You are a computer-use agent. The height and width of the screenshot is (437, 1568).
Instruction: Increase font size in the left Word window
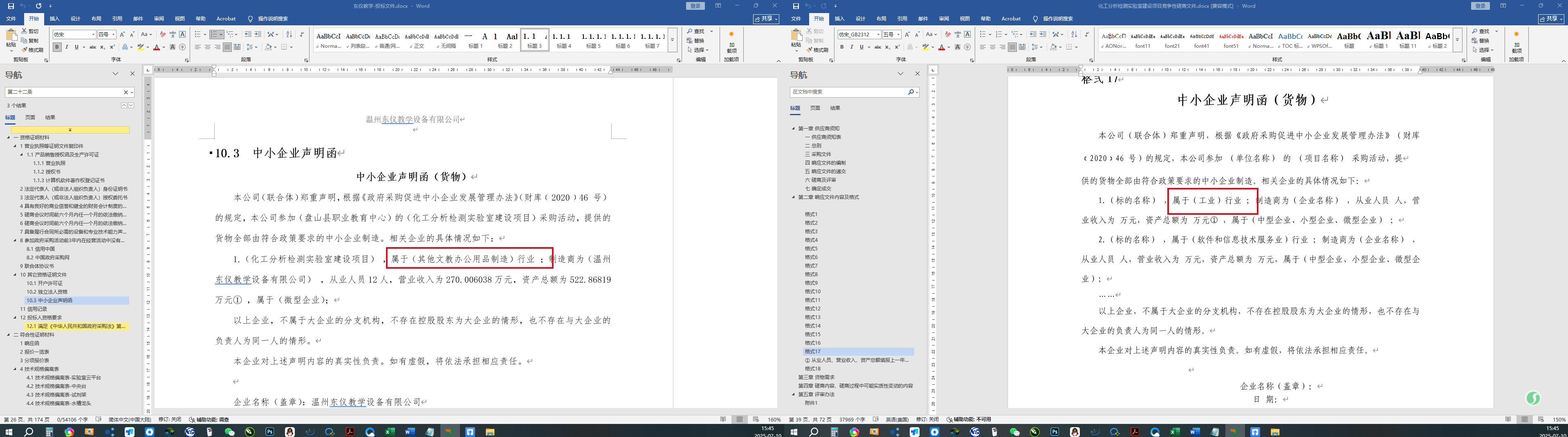click(122, 35)
